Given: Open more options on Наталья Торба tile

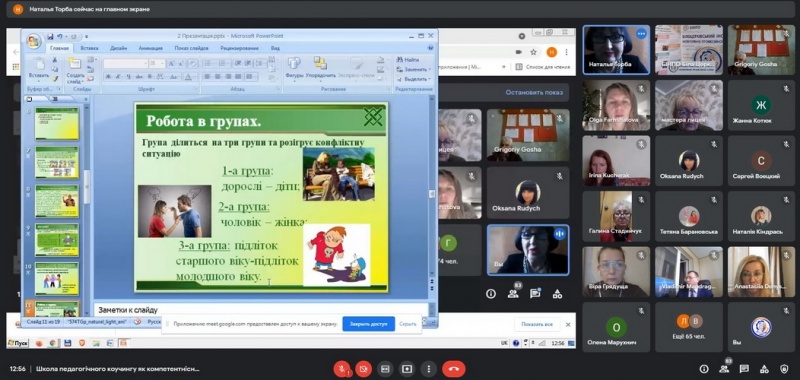Looking at the screenshot, I should pos(641,34).
